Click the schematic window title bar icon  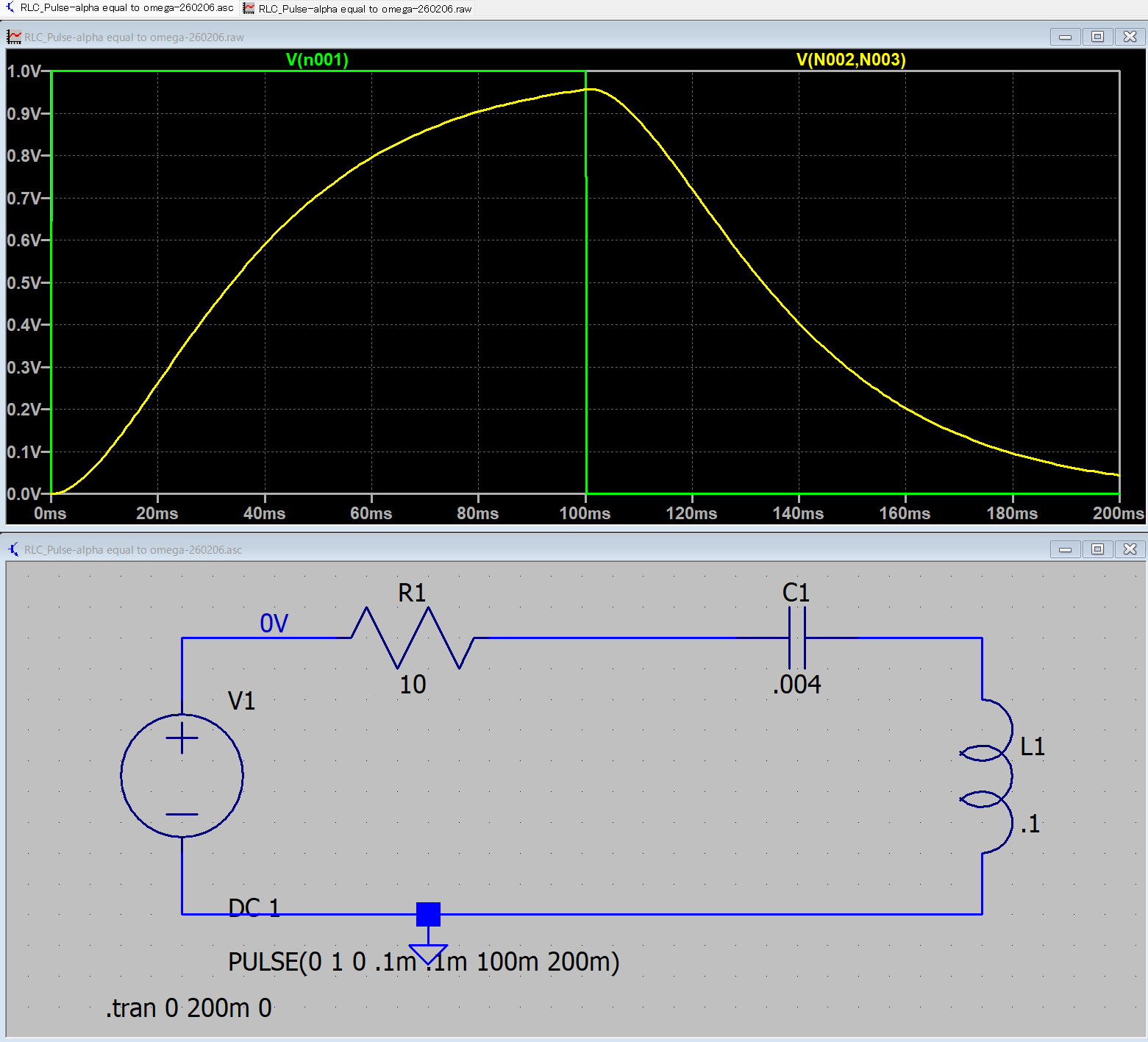click(x=14, y=549)
